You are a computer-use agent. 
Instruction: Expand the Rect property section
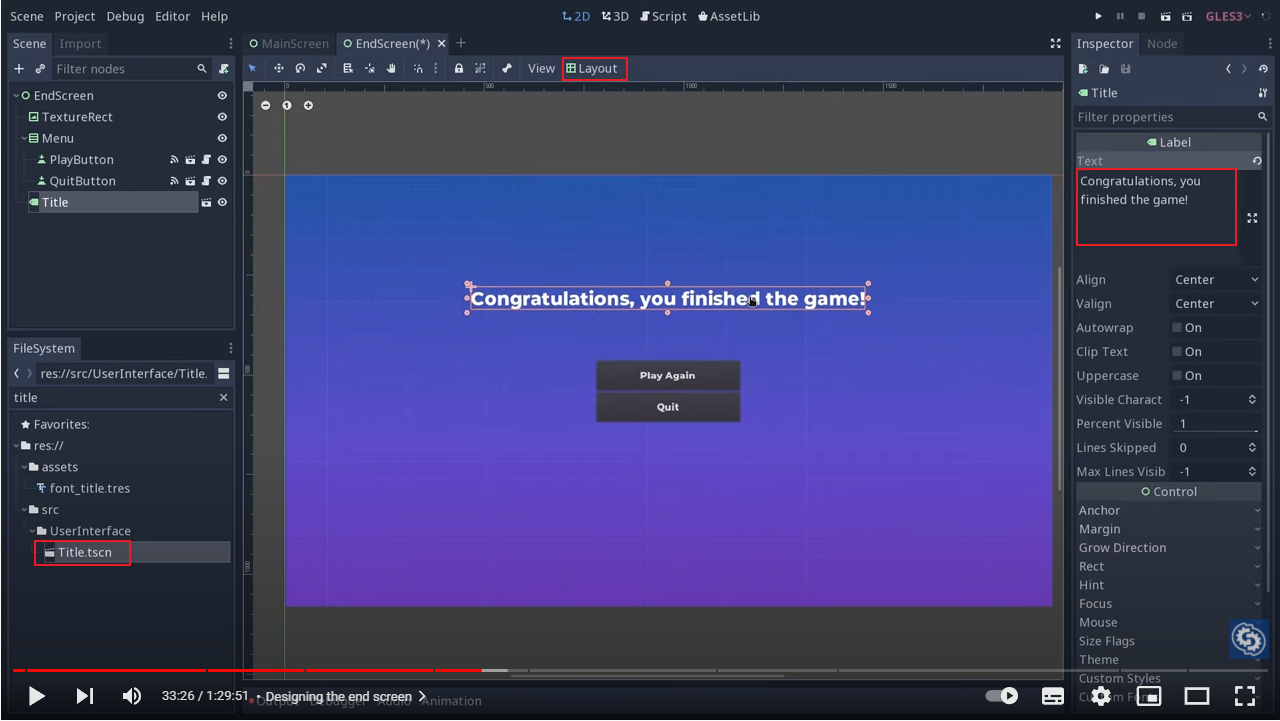click(1169, 566)
